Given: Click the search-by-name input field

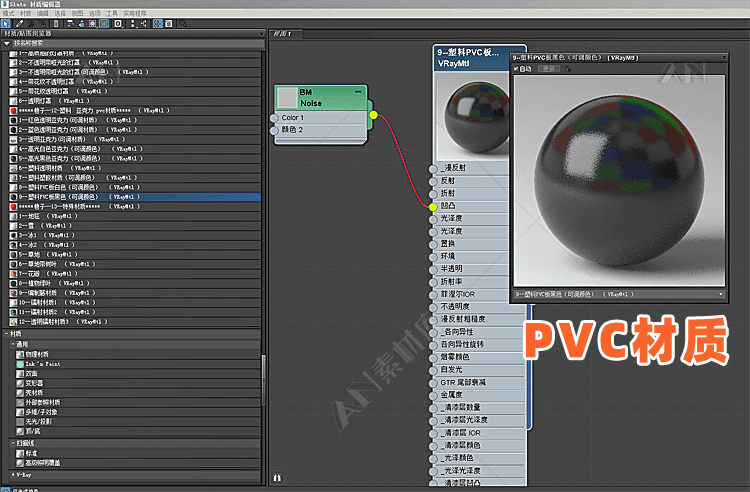Looking at the screenshot, I should 138,44.
